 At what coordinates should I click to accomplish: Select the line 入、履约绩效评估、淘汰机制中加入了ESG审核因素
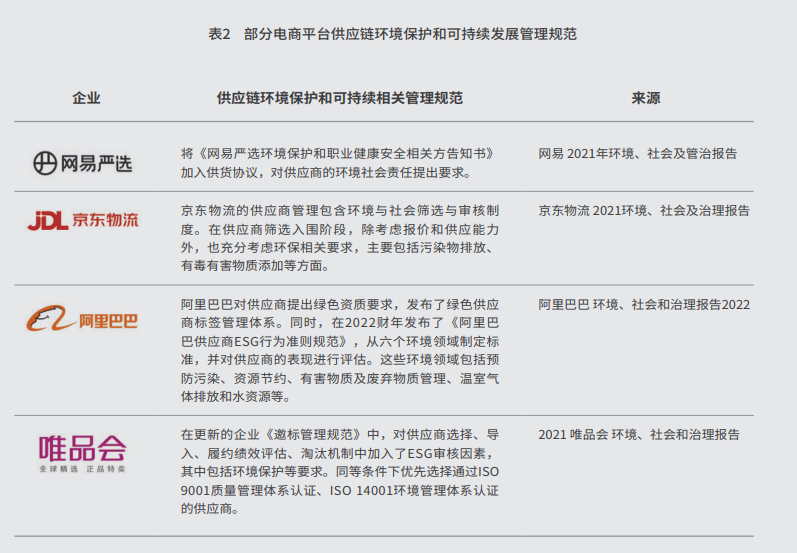click(x=340, y=453)
